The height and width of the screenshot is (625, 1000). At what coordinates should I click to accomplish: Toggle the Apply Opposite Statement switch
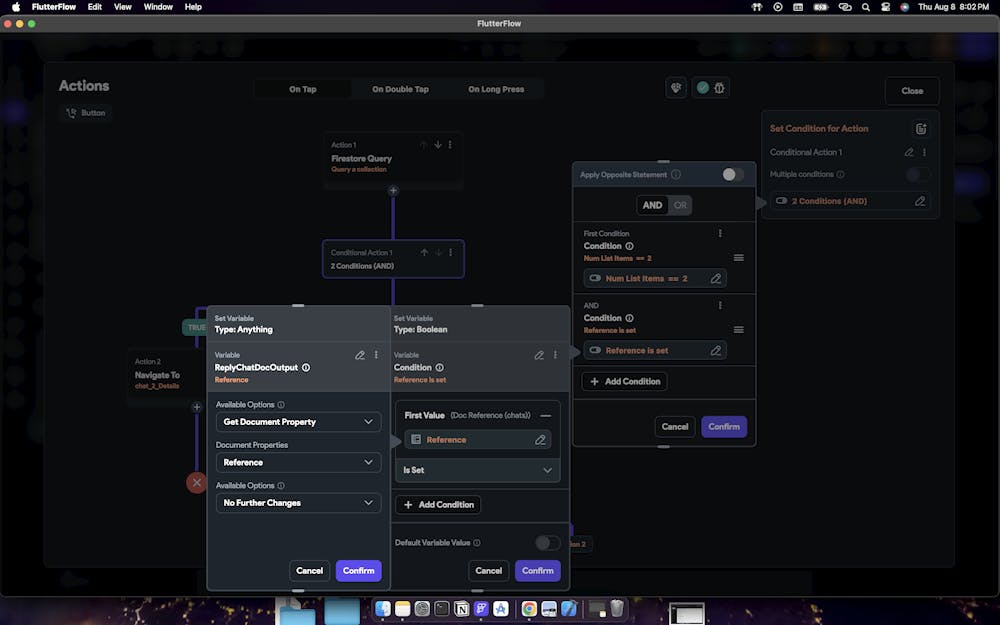(733, 175)
